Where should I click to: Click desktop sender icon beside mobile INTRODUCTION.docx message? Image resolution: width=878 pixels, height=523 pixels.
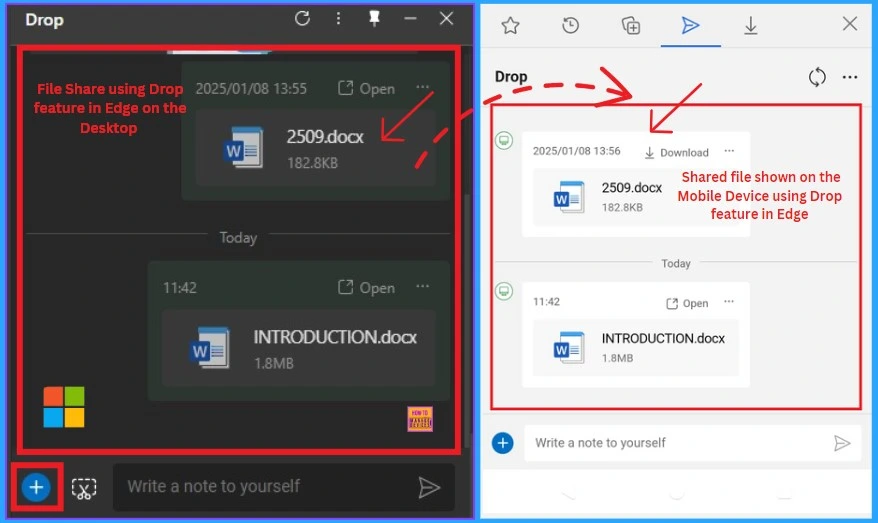(x=504, y=291)
